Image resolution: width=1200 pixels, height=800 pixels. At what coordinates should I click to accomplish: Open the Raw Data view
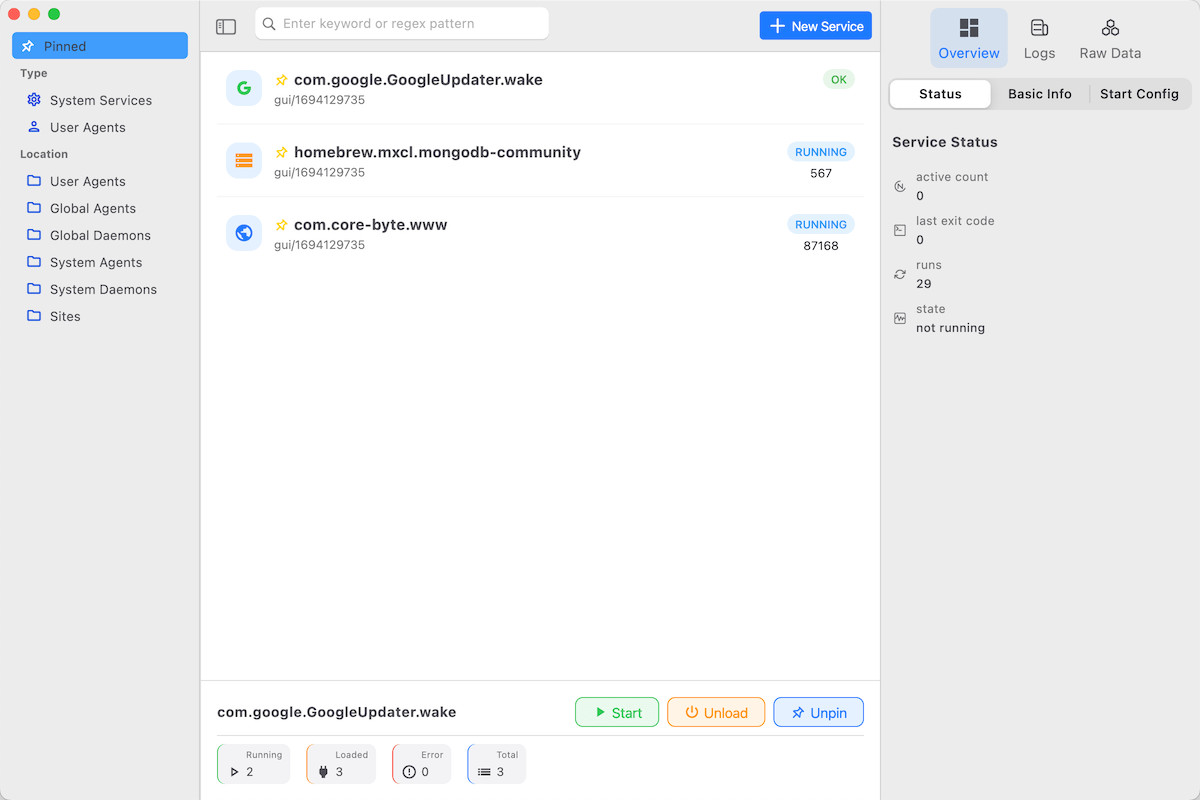coord(1110,39)
